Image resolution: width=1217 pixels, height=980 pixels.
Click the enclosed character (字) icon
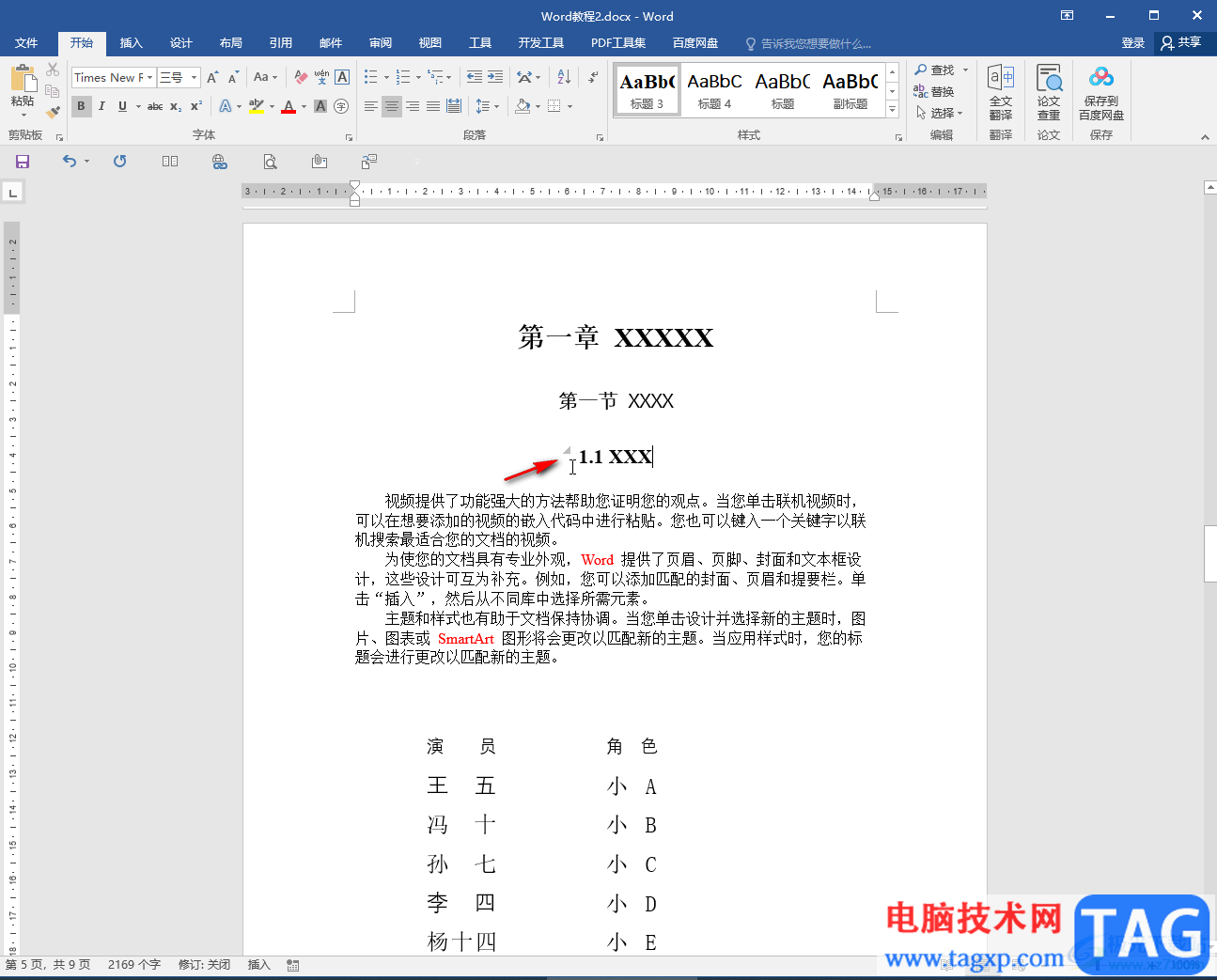(341, 106)
